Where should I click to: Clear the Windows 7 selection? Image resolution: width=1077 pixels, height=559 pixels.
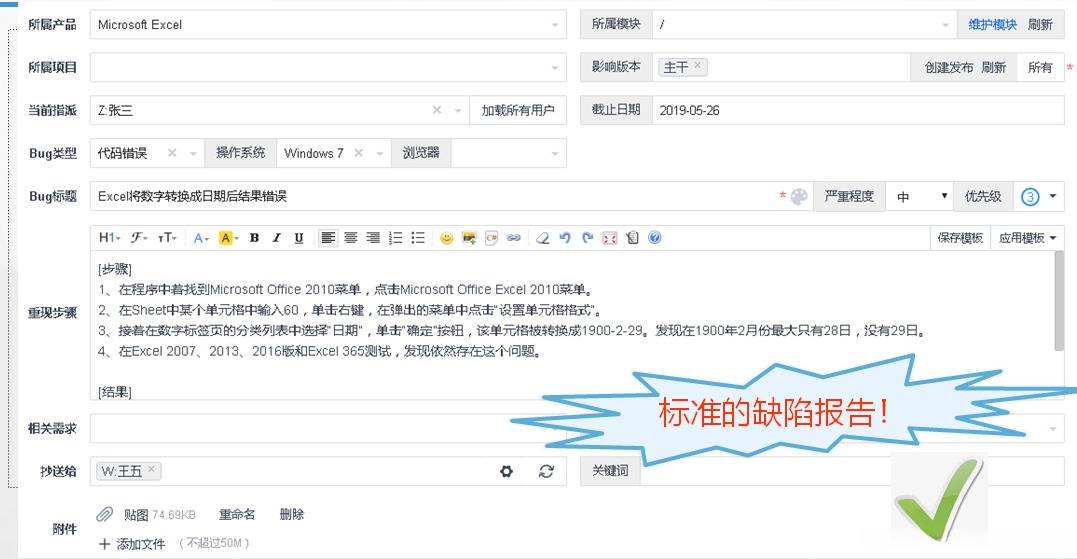[359, 152]
